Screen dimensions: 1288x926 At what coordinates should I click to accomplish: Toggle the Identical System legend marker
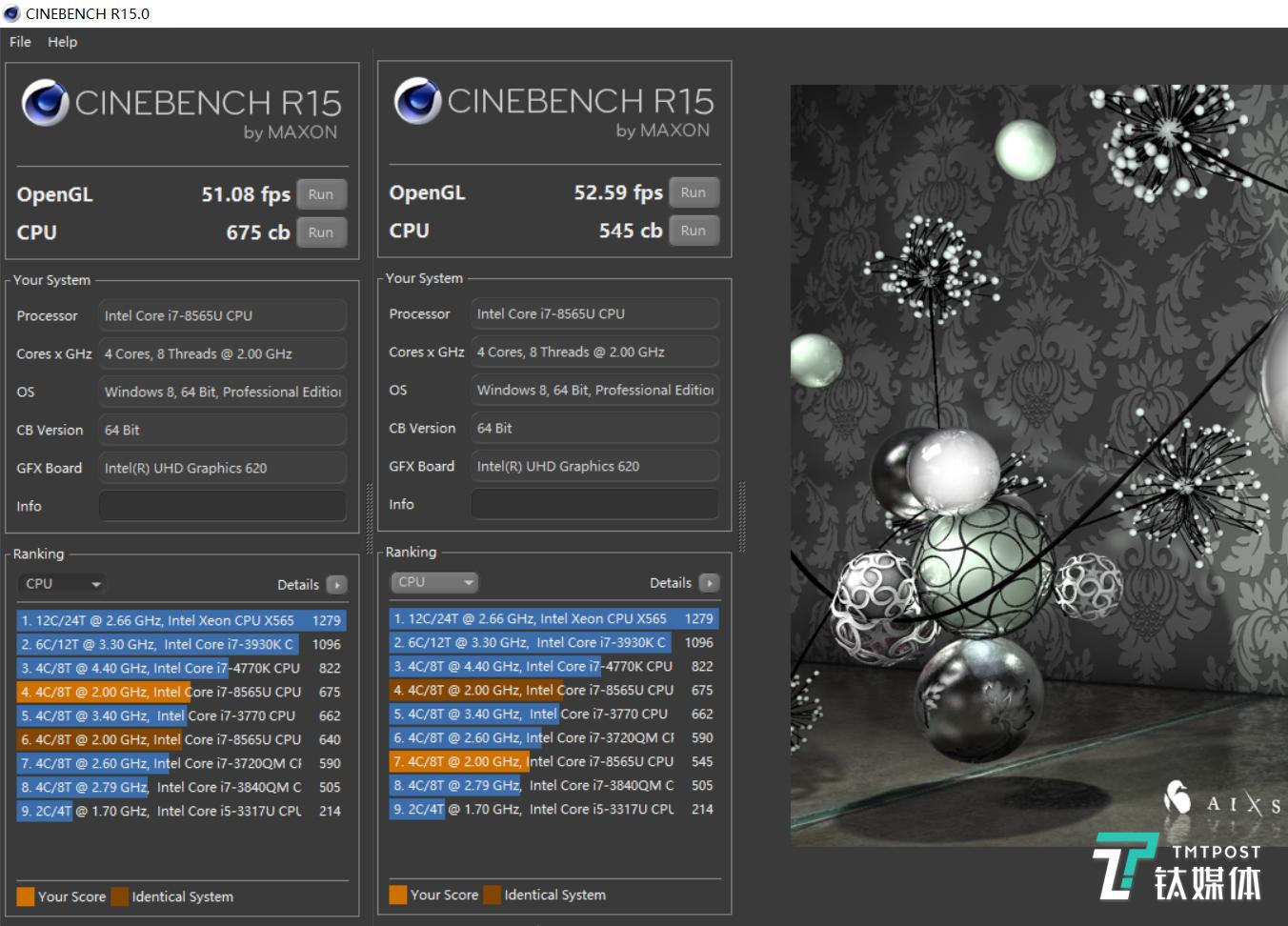click(119, 896)
